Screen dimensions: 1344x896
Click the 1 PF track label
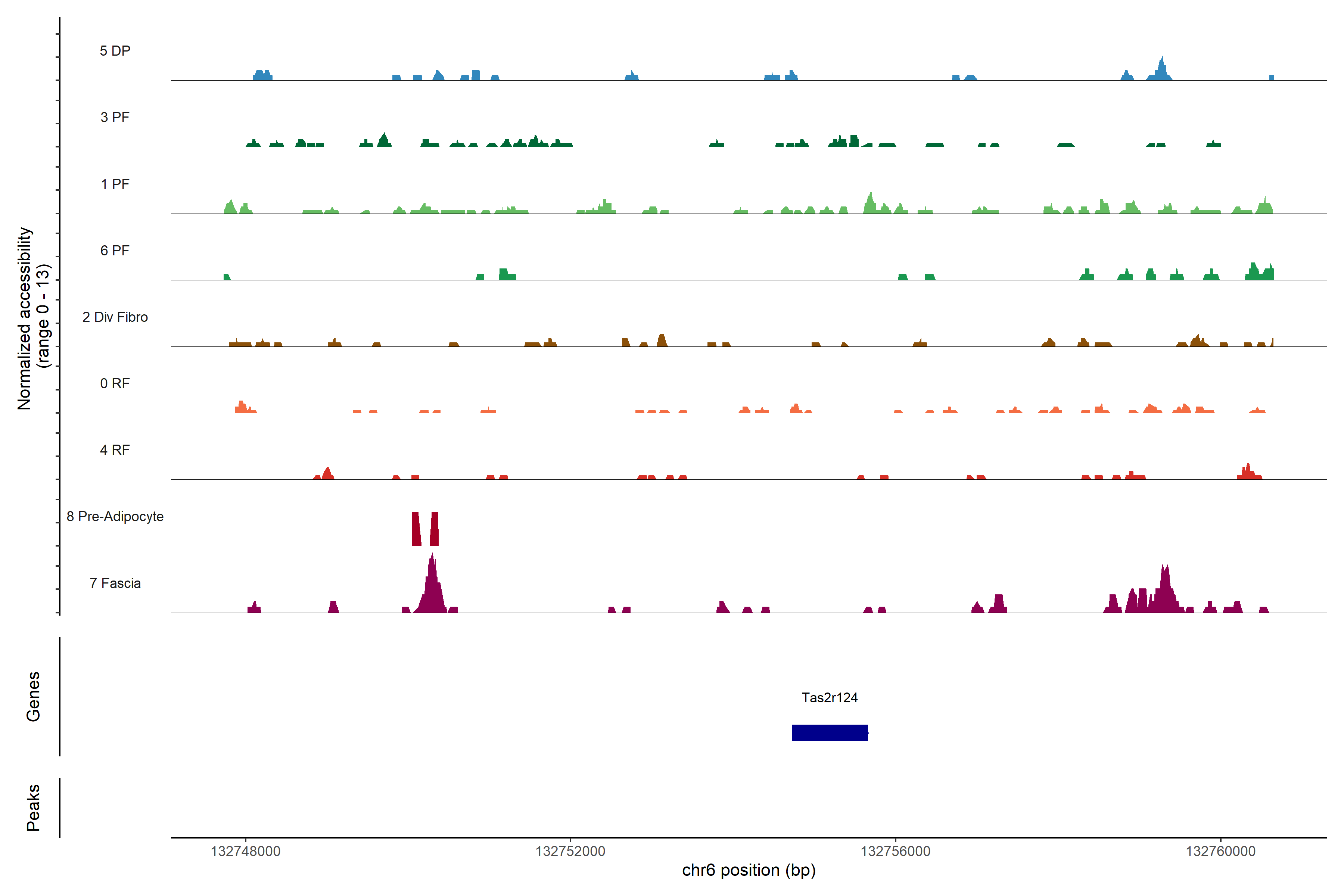click(x=115, y=184)
